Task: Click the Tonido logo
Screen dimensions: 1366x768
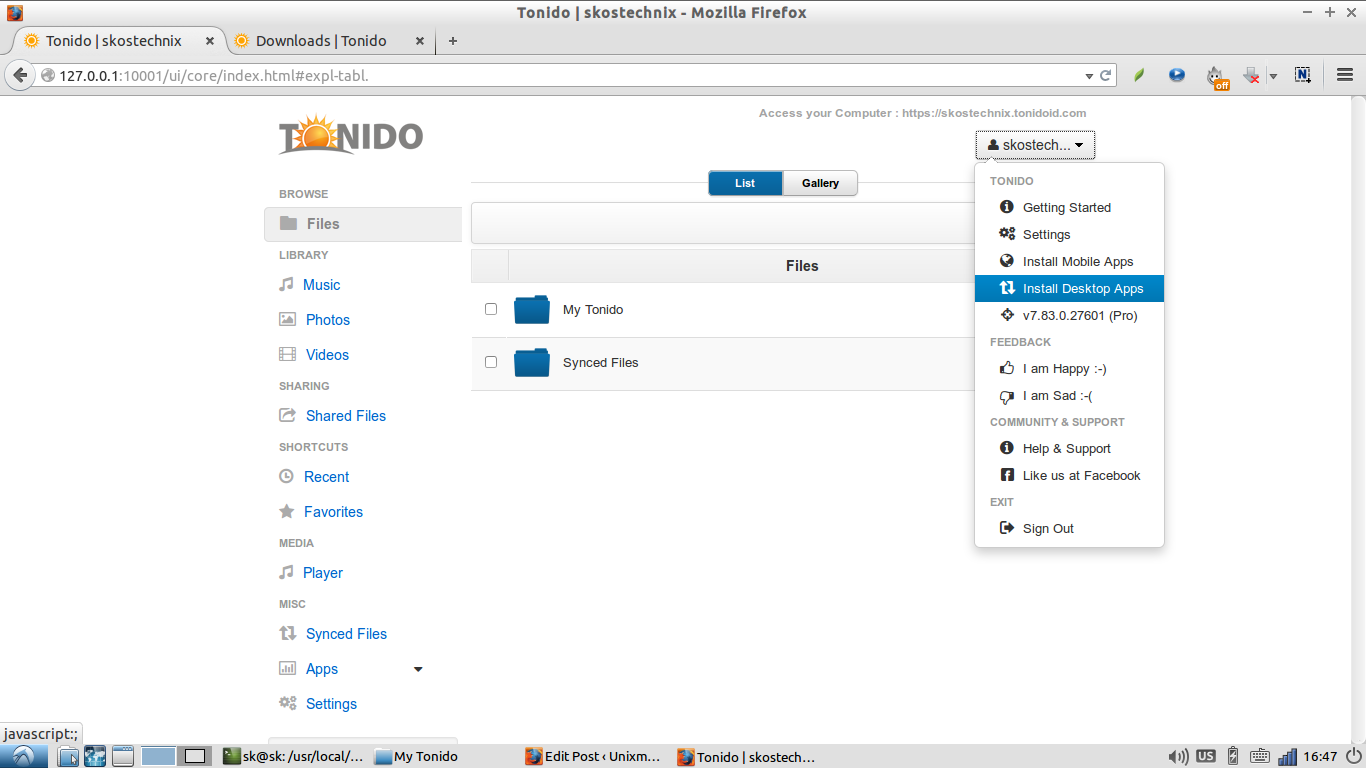Action: coord(351,135)
